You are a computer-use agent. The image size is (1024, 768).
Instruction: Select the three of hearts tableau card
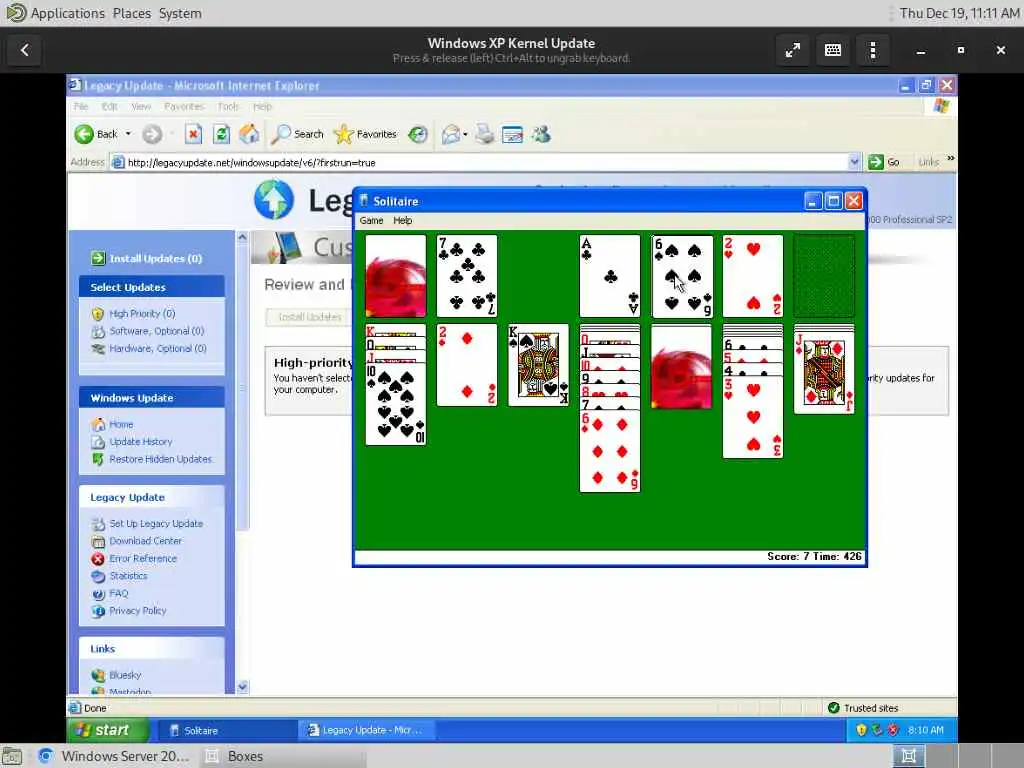(x=753, y=417)
